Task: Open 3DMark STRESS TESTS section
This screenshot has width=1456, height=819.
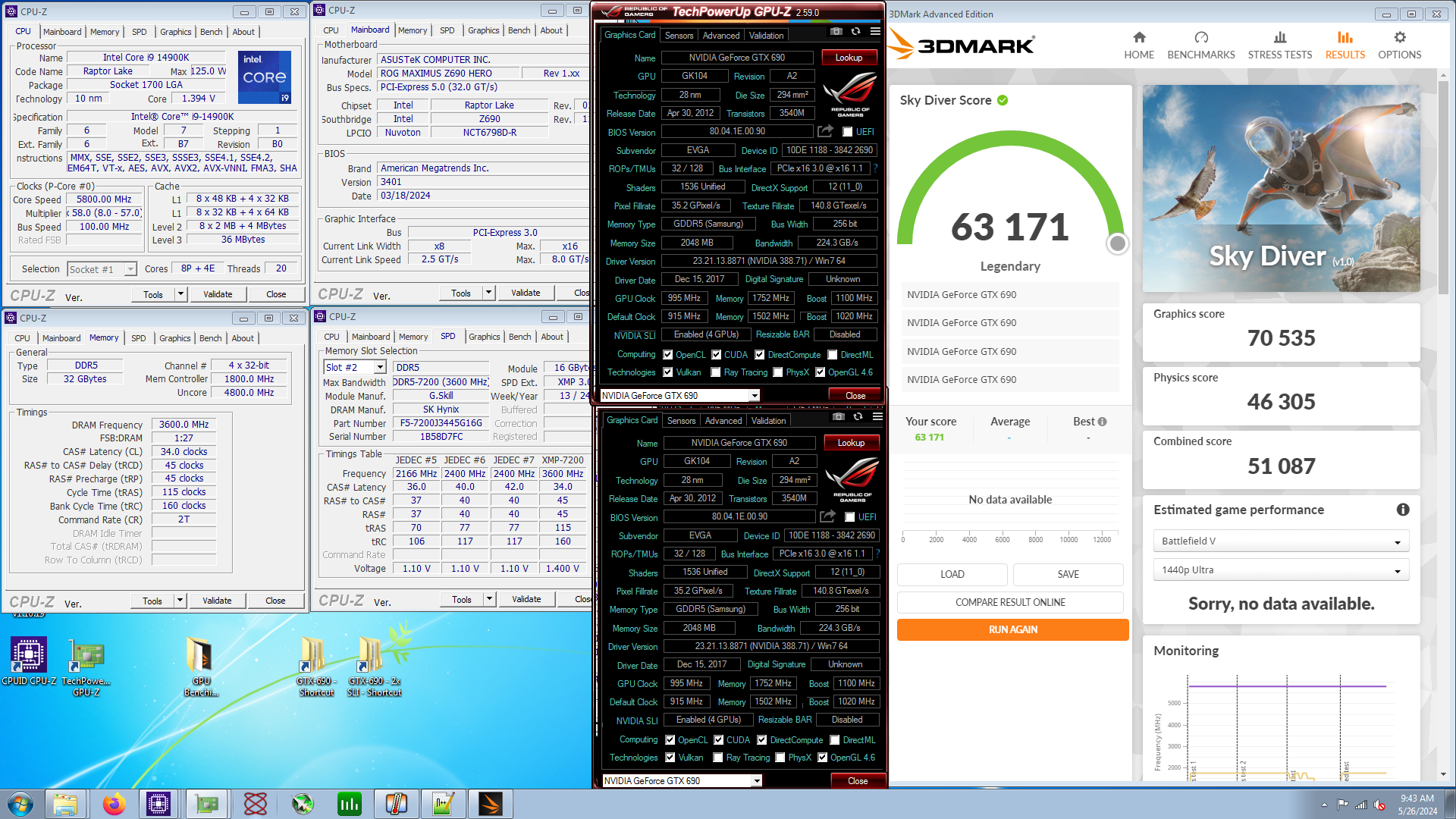Action: tap(1280, 45)
